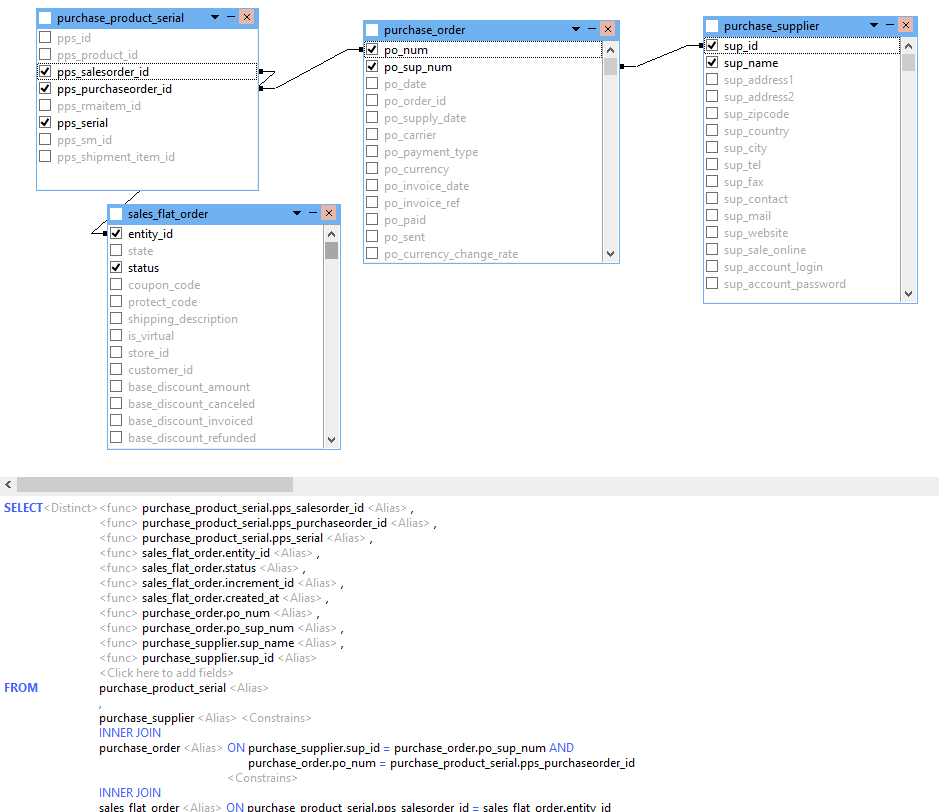Click the <Distinct> placeholder after SELECT
The width and height of the screenshot is (939, 812).
click(x=71, y=508)
